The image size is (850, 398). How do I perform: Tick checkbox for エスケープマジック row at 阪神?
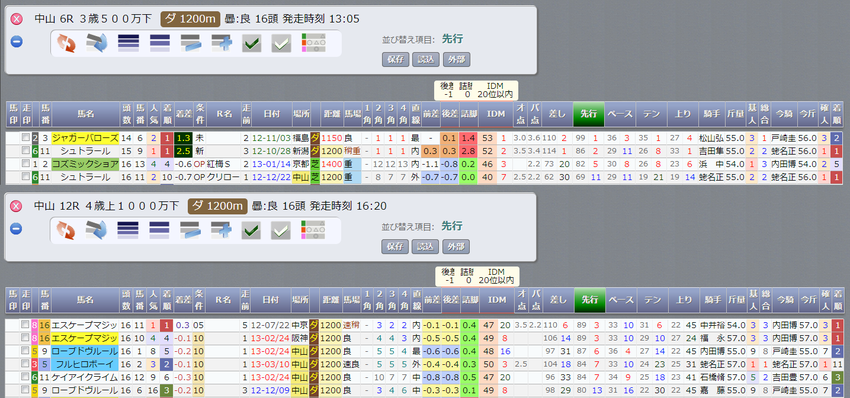click(x=25, y=338)
